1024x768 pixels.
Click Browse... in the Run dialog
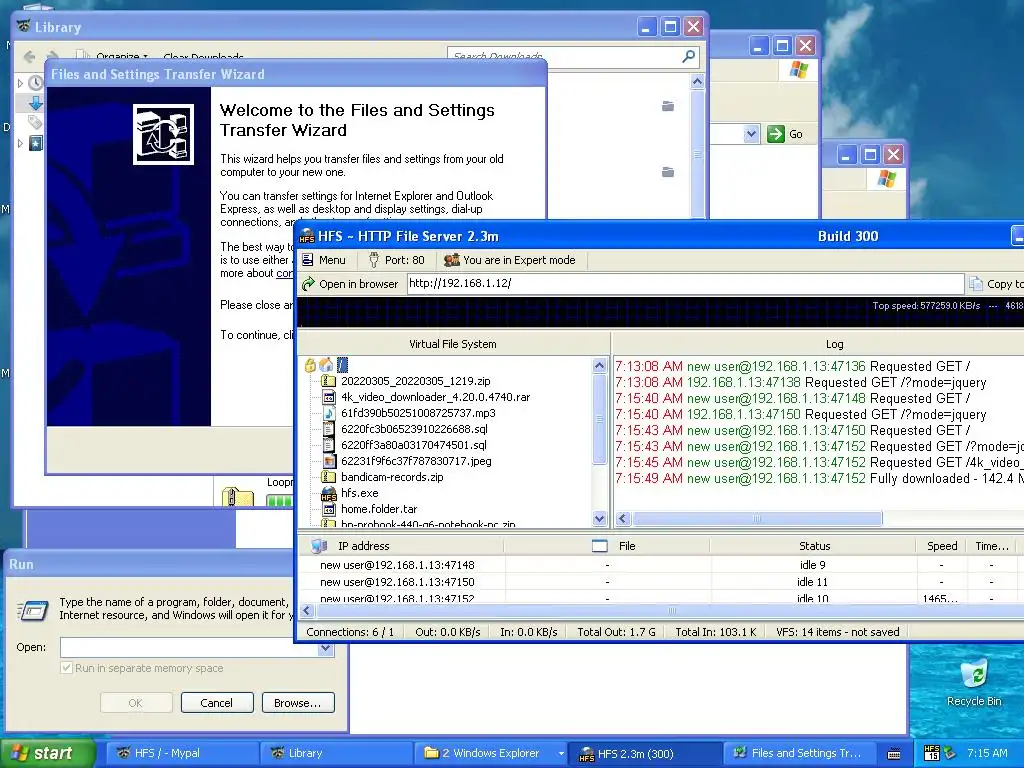(x=298, y=703)
